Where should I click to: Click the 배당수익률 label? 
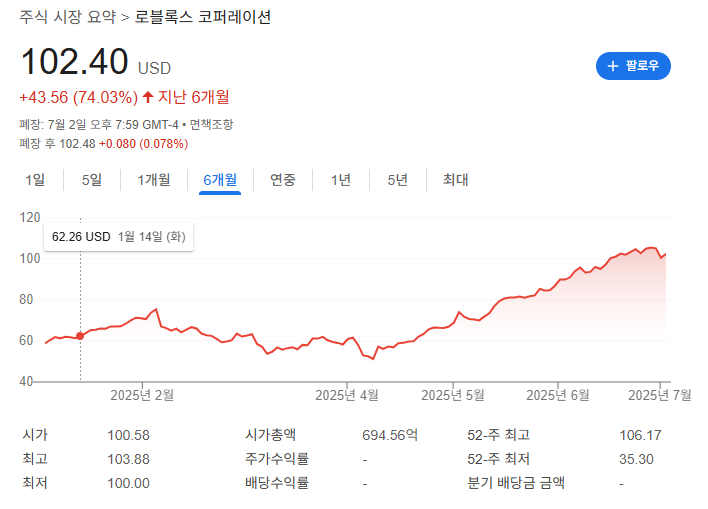[277, 483]
